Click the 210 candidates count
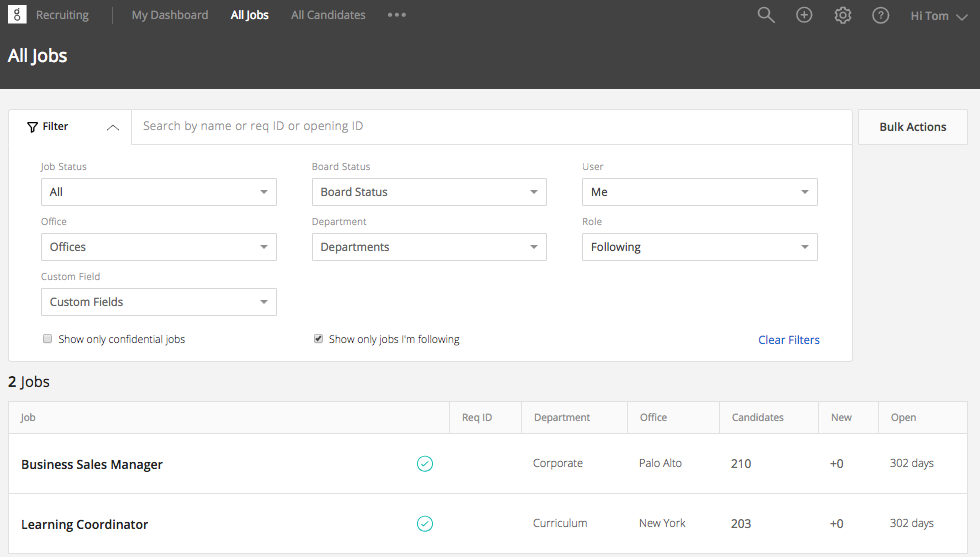The image size is (980, 557). [x=741, y=464]
